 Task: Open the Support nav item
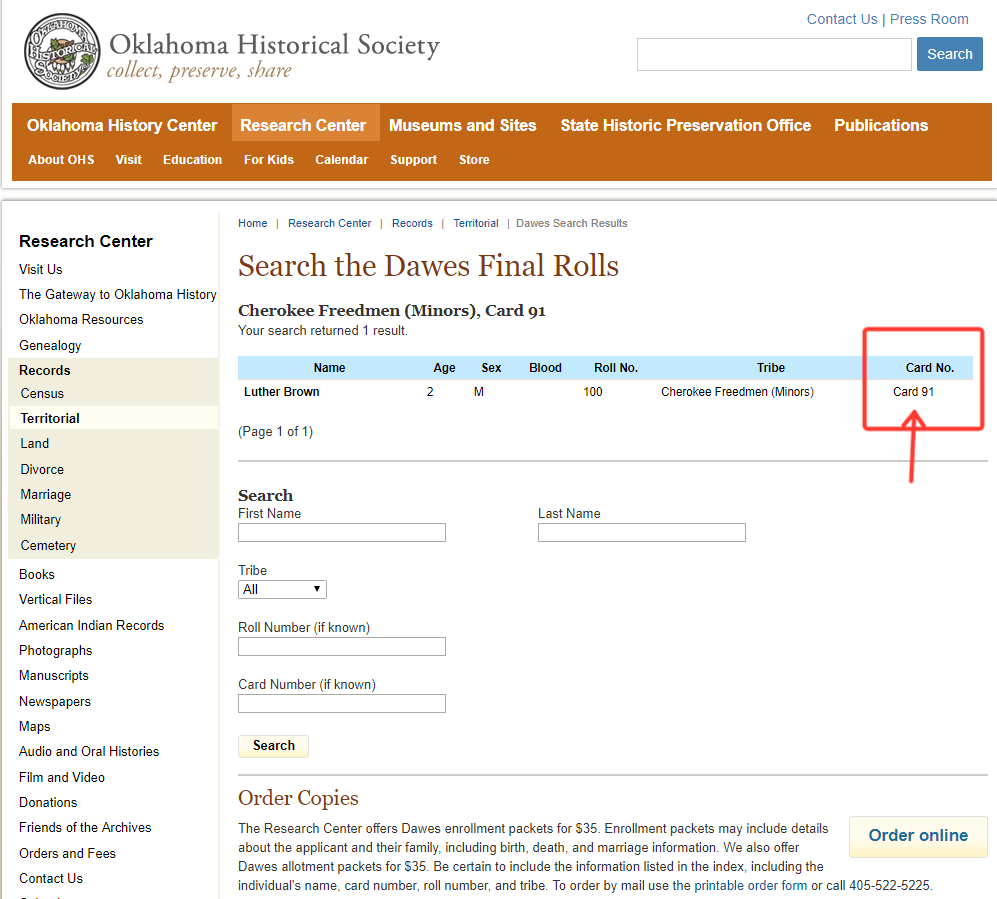(x=413, y=160)
